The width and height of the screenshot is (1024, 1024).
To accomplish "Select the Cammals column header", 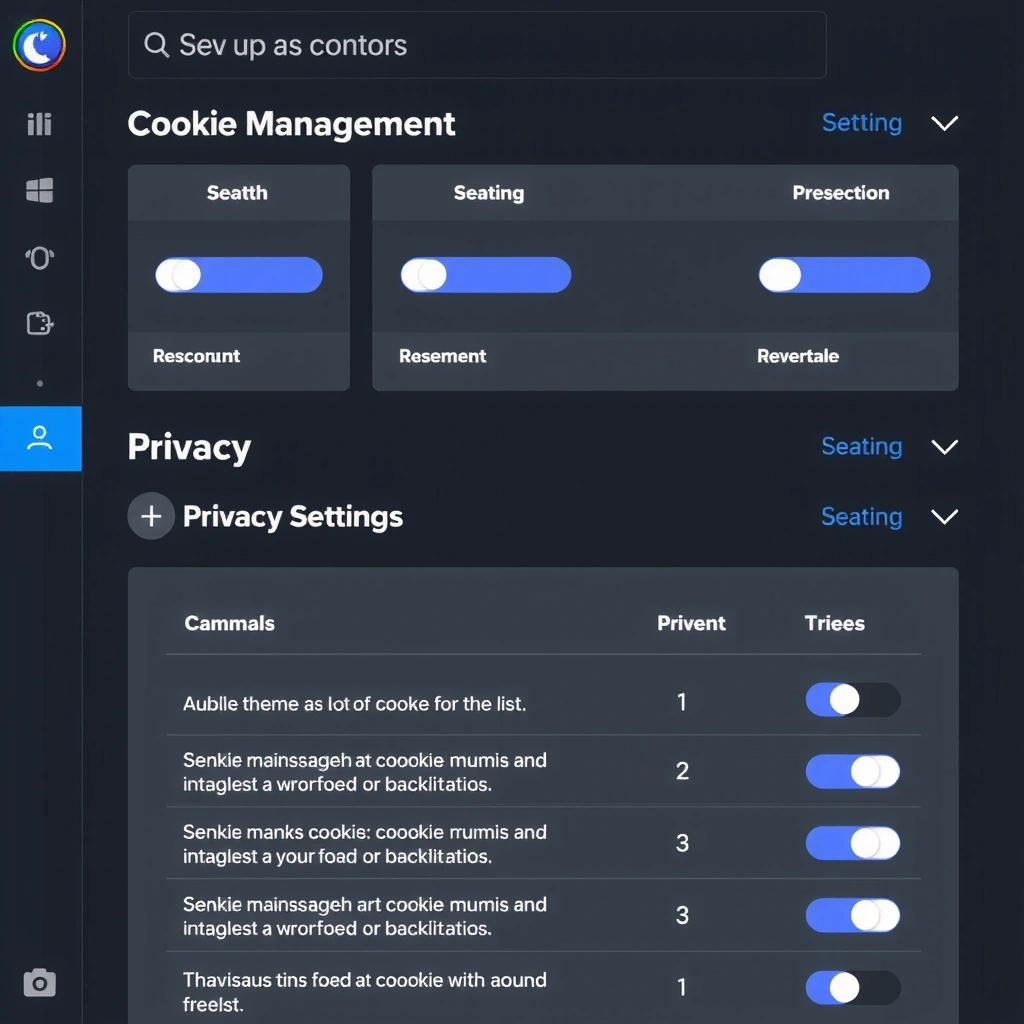I will point(229,623).
